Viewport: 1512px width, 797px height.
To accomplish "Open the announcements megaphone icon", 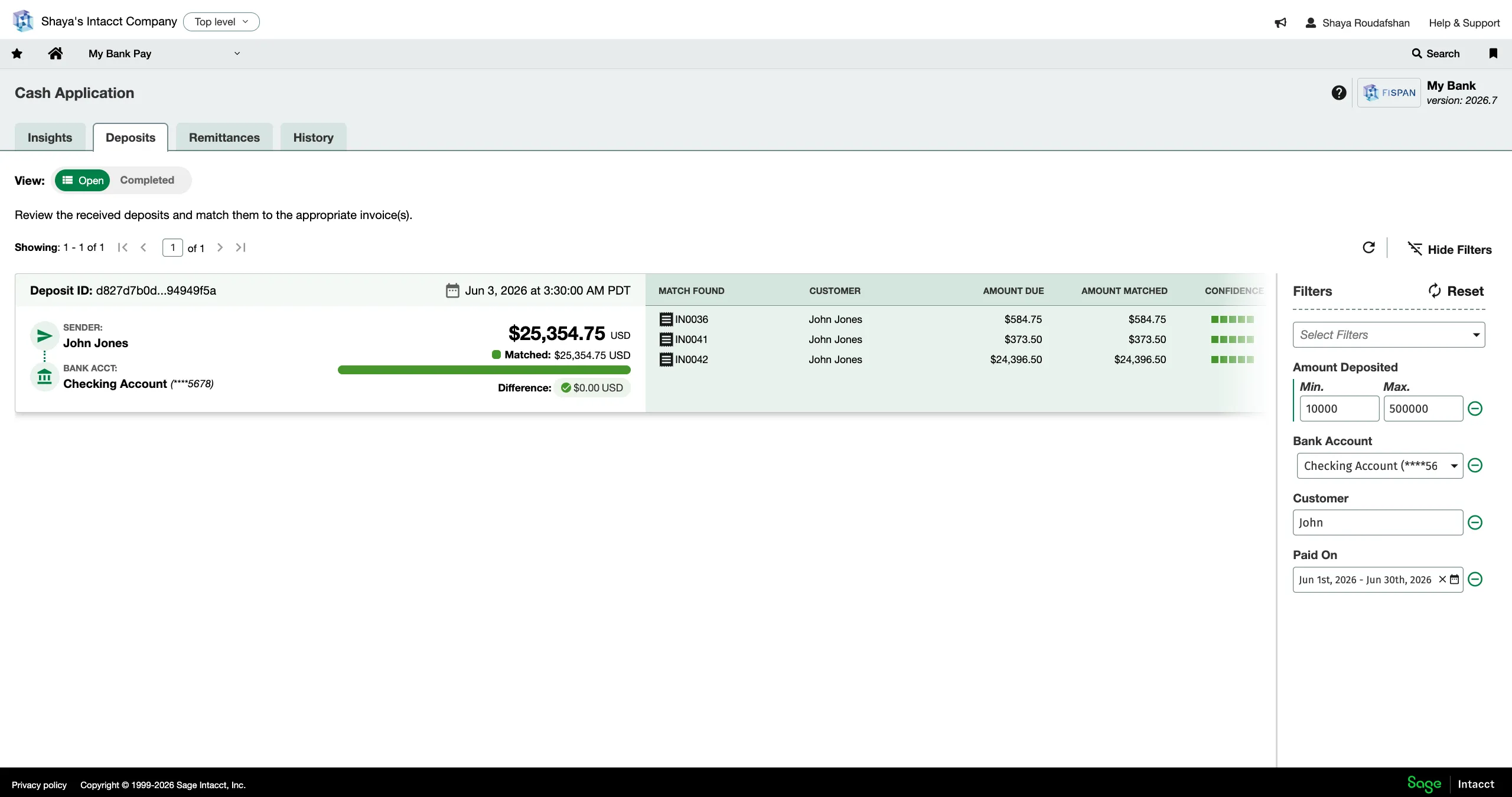I will [x=1280, y=23].
